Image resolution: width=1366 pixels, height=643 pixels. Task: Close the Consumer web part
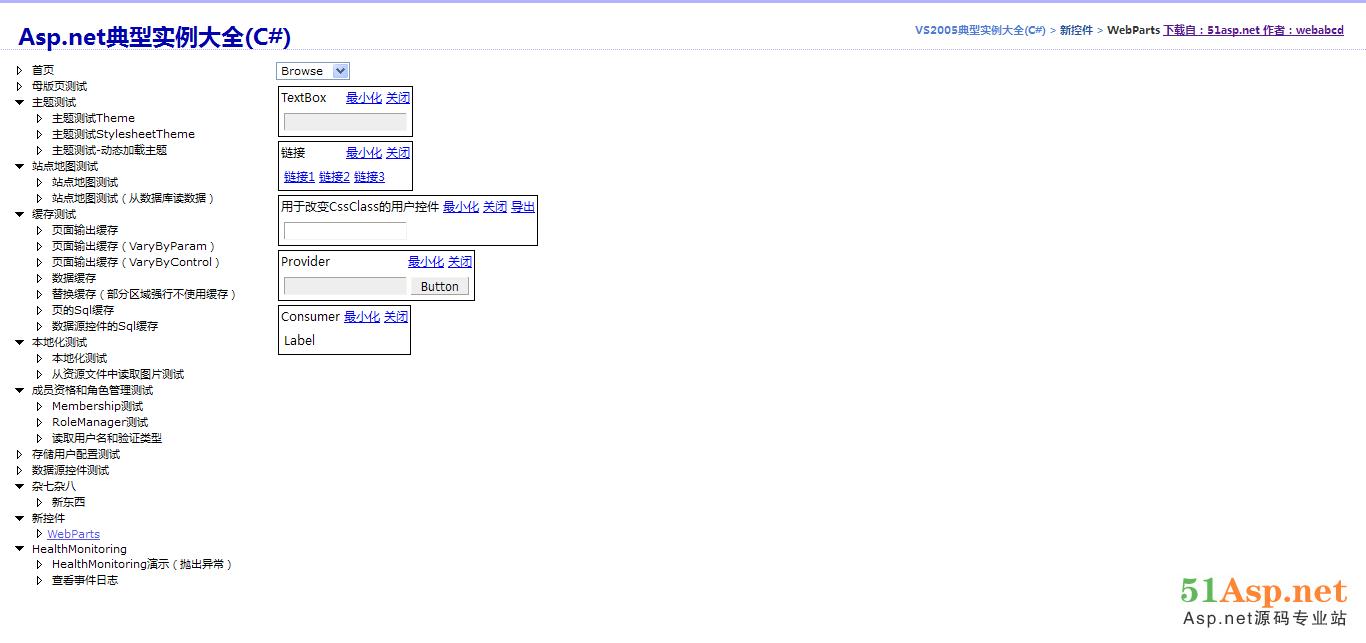coord(396,317)
